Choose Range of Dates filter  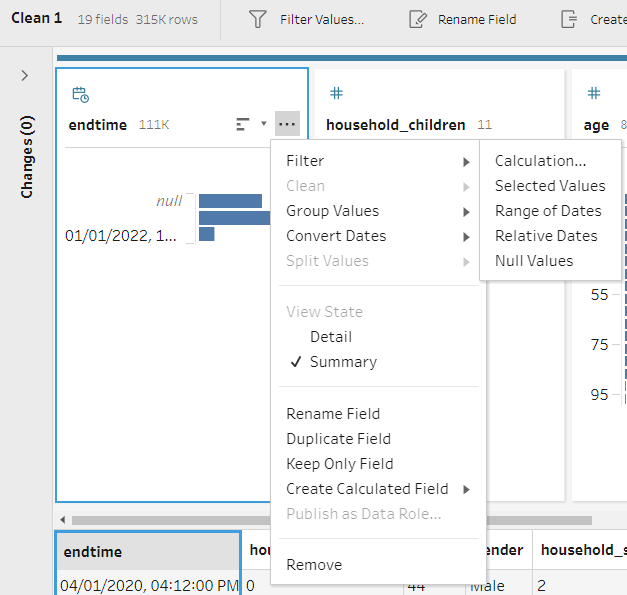(x=548, y=211)
